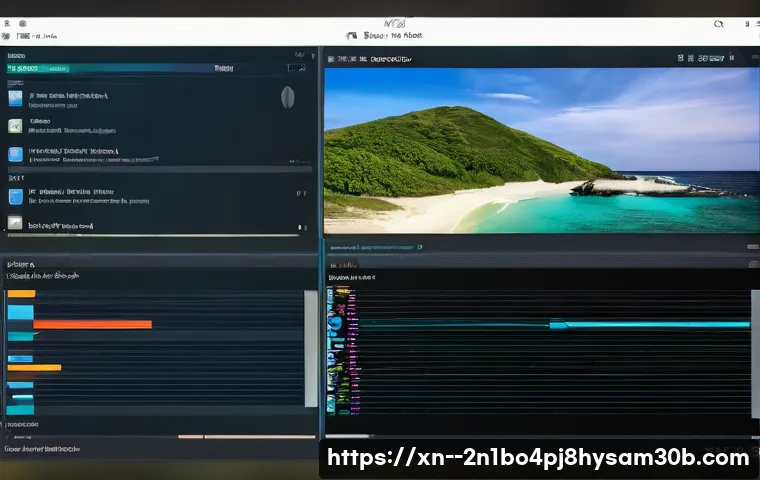Select the first list item's blue picture icon

16,98
